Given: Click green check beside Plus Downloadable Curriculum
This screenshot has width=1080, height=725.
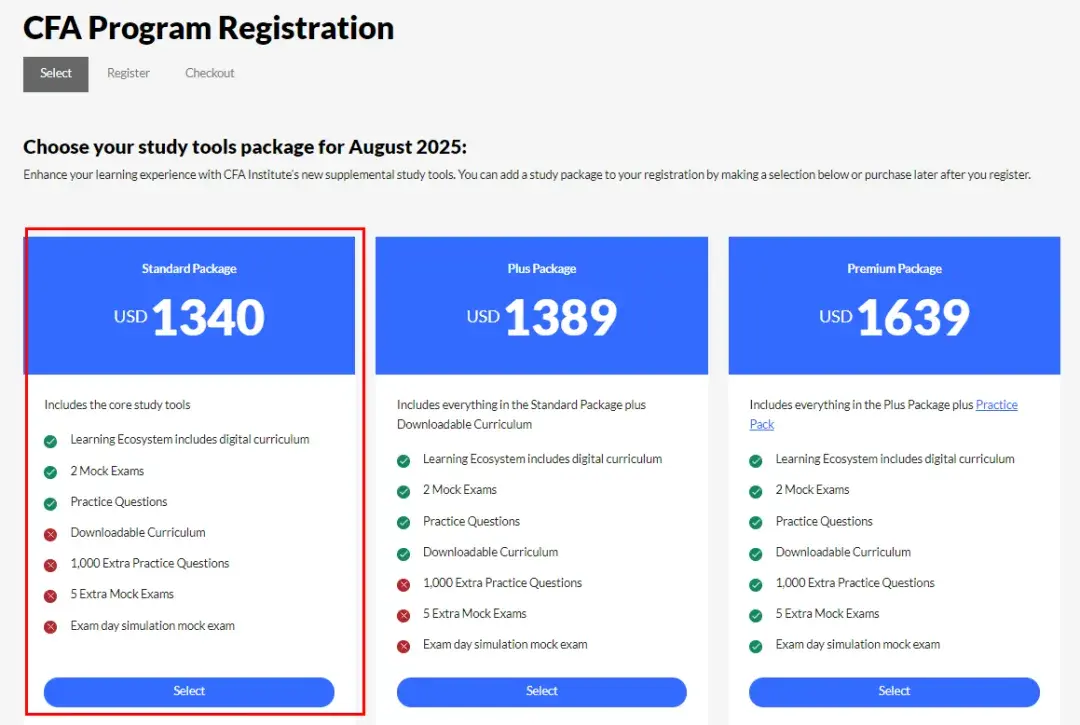Looking at the screenshot, I should click(404, 554).
